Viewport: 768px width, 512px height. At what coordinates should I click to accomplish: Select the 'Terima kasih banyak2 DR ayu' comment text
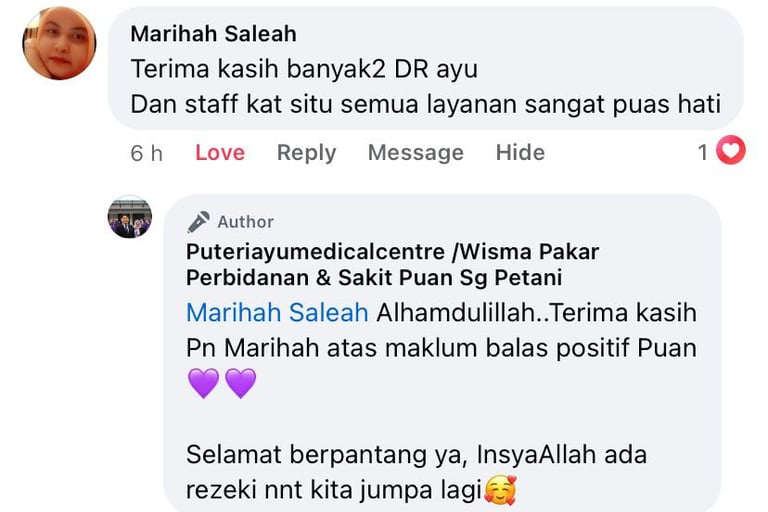(304, 69)
